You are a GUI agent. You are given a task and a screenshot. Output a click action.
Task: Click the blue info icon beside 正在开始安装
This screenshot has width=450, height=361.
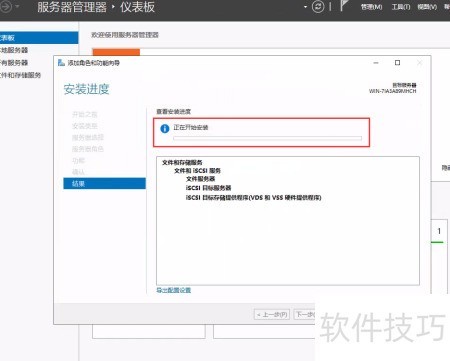coord(165,128)
